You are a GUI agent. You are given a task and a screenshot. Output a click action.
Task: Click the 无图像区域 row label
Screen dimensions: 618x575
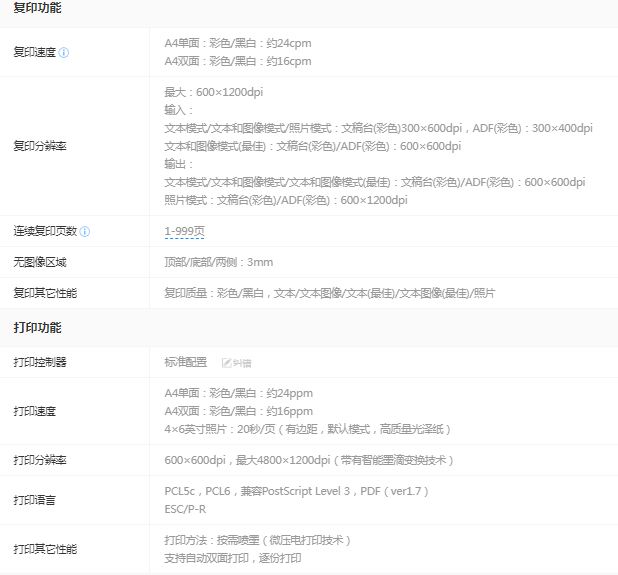(x=40, y=262)
